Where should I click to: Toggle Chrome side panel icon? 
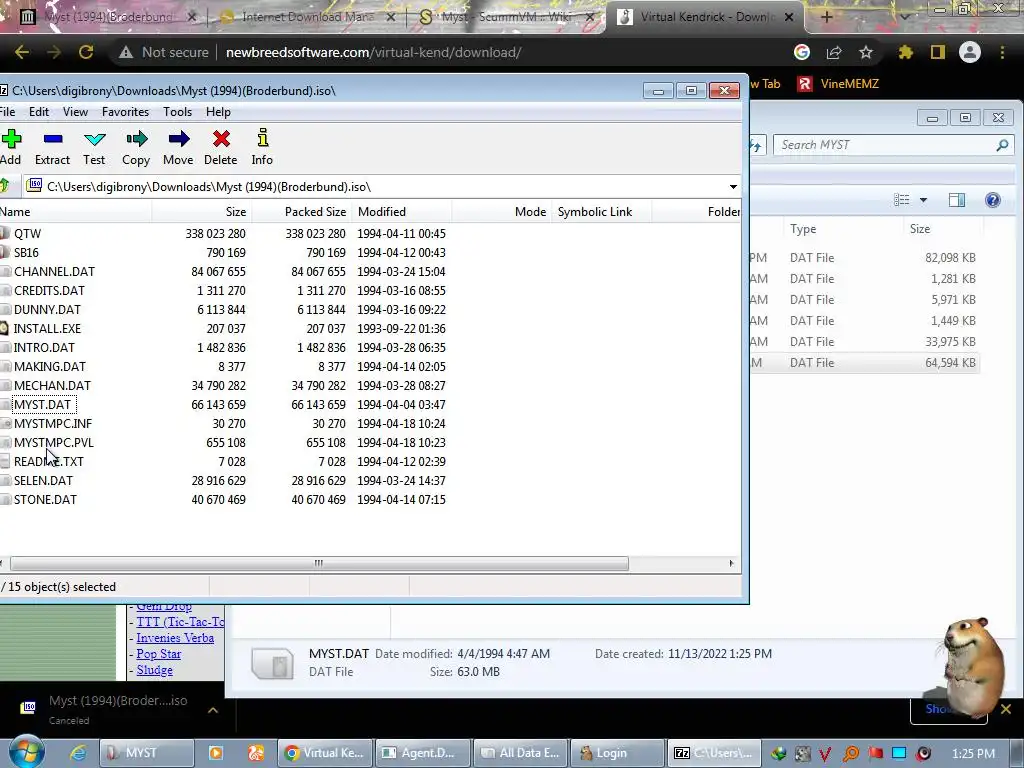pyautogui.click(x=938, y=52)
